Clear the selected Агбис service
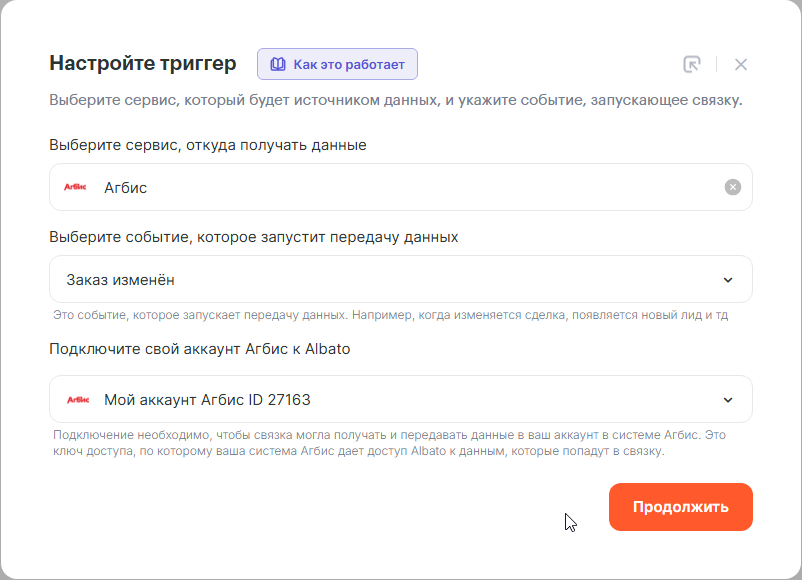The image size is (802, 580). [x=733, y=187]
